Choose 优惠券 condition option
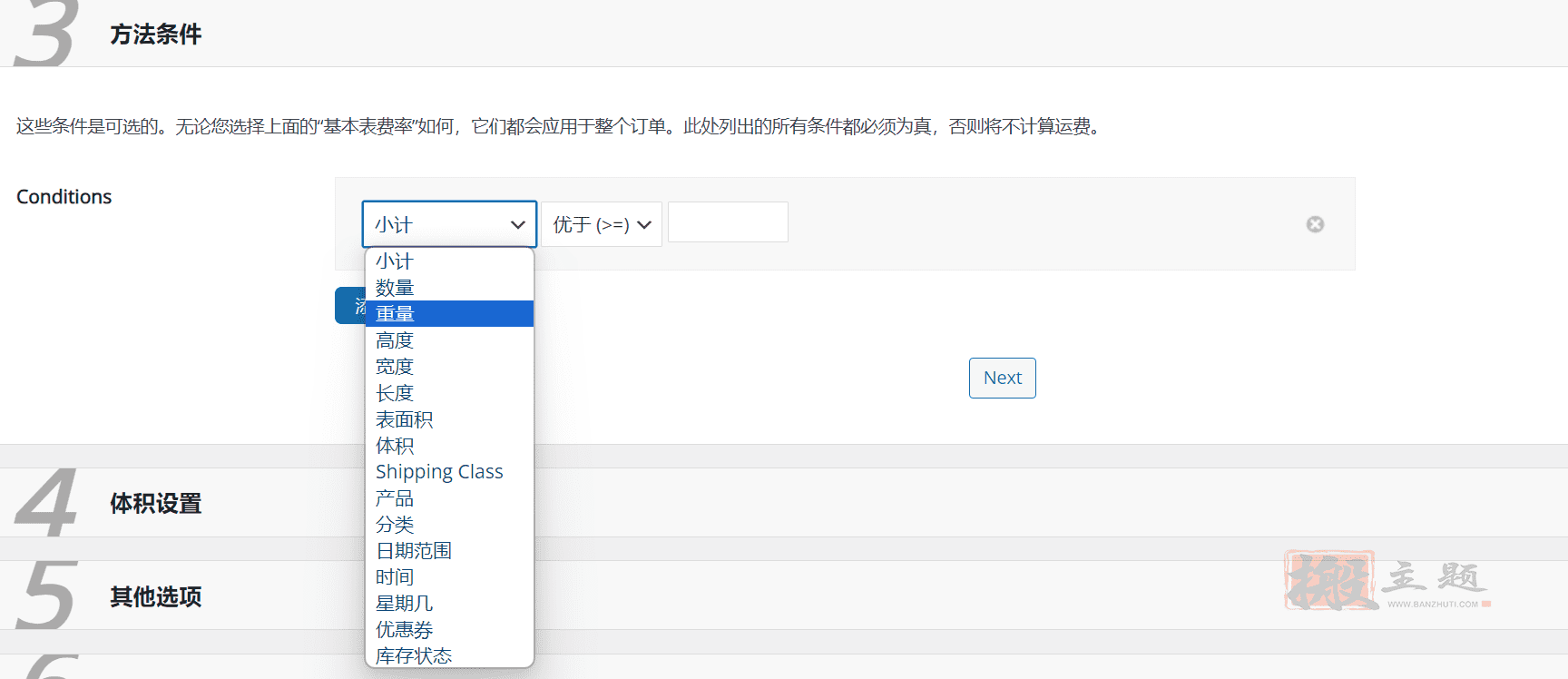Screen dimensions: 1568x679 click(449, 630)
